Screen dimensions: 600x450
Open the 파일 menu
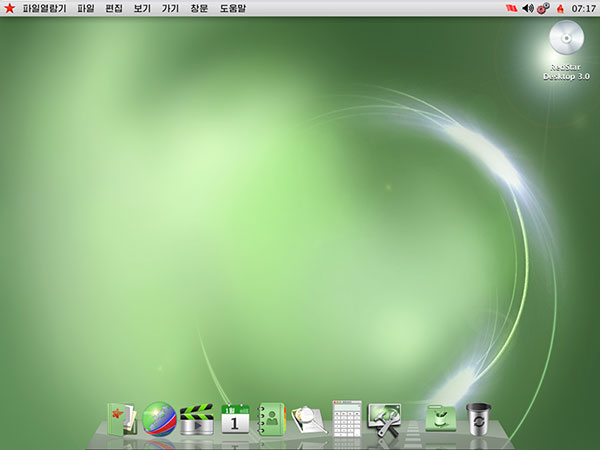tap(85, 8)
